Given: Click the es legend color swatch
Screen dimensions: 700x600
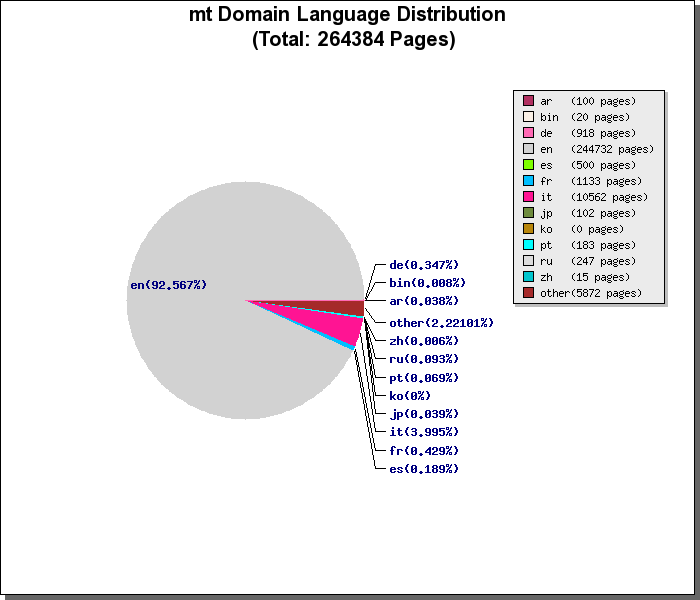Looking at the screenshot, I should click(x=528, y=165).
